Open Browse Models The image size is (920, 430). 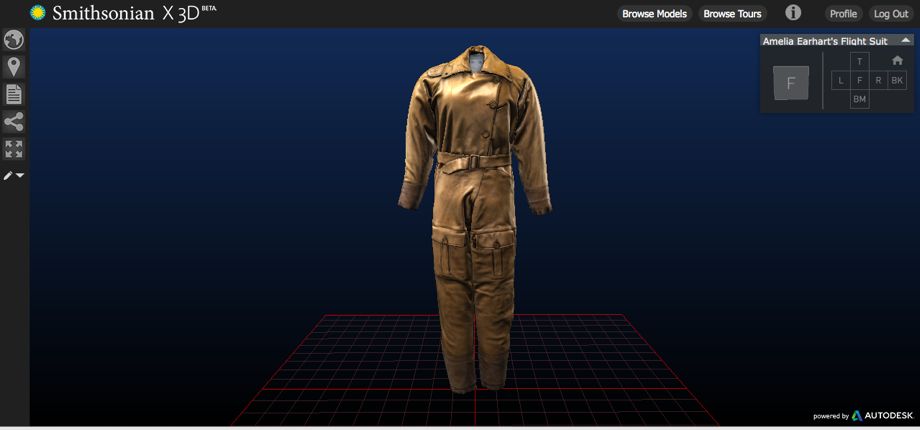click(x=654, y=14)
